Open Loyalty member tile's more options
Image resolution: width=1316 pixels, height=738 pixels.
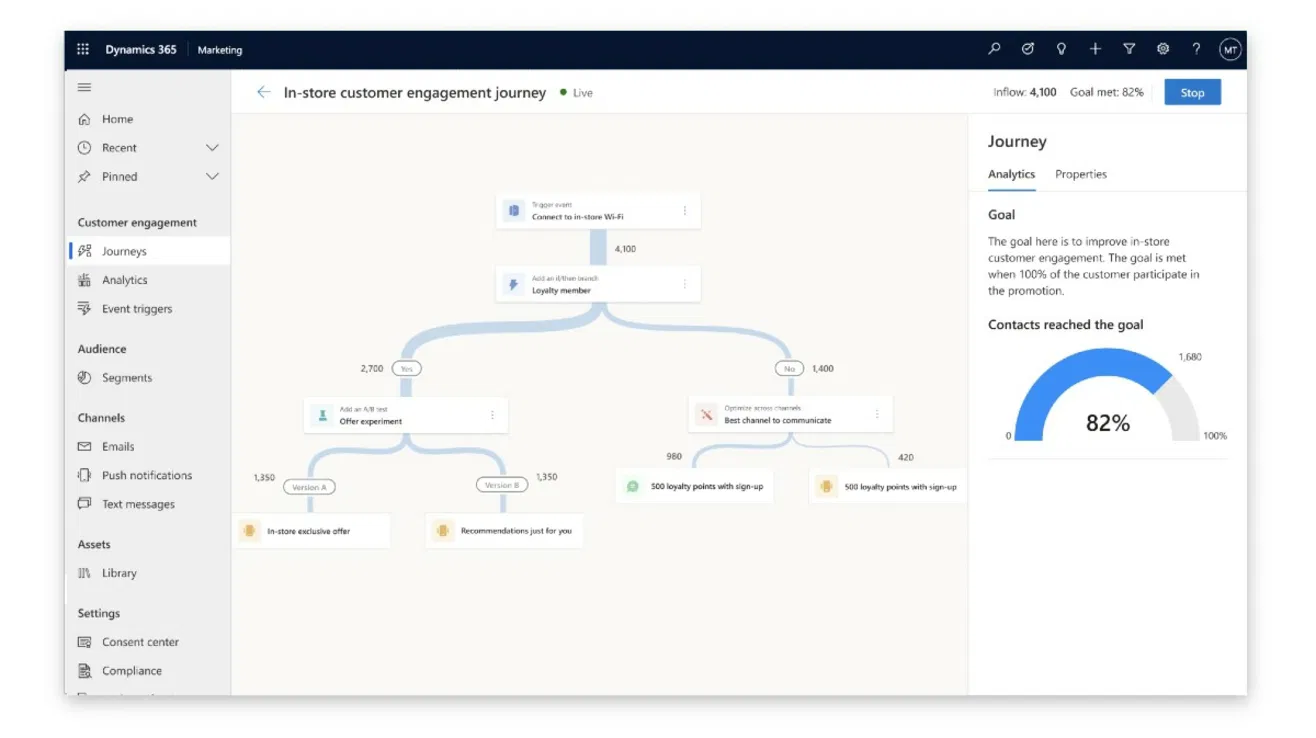[685, 285]
